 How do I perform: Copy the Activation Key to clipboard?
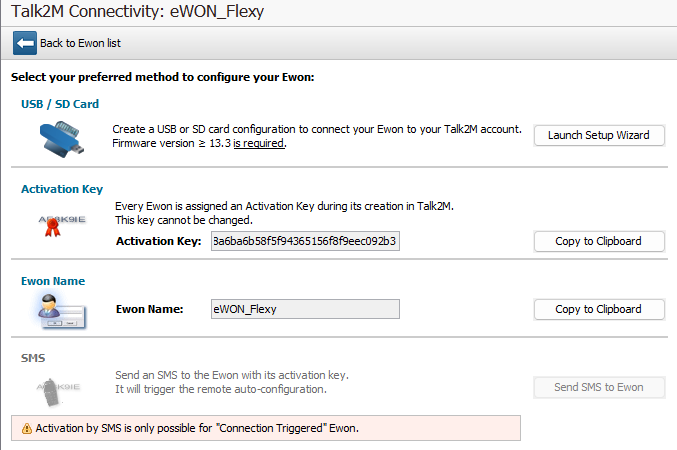(x=598, y=241)
